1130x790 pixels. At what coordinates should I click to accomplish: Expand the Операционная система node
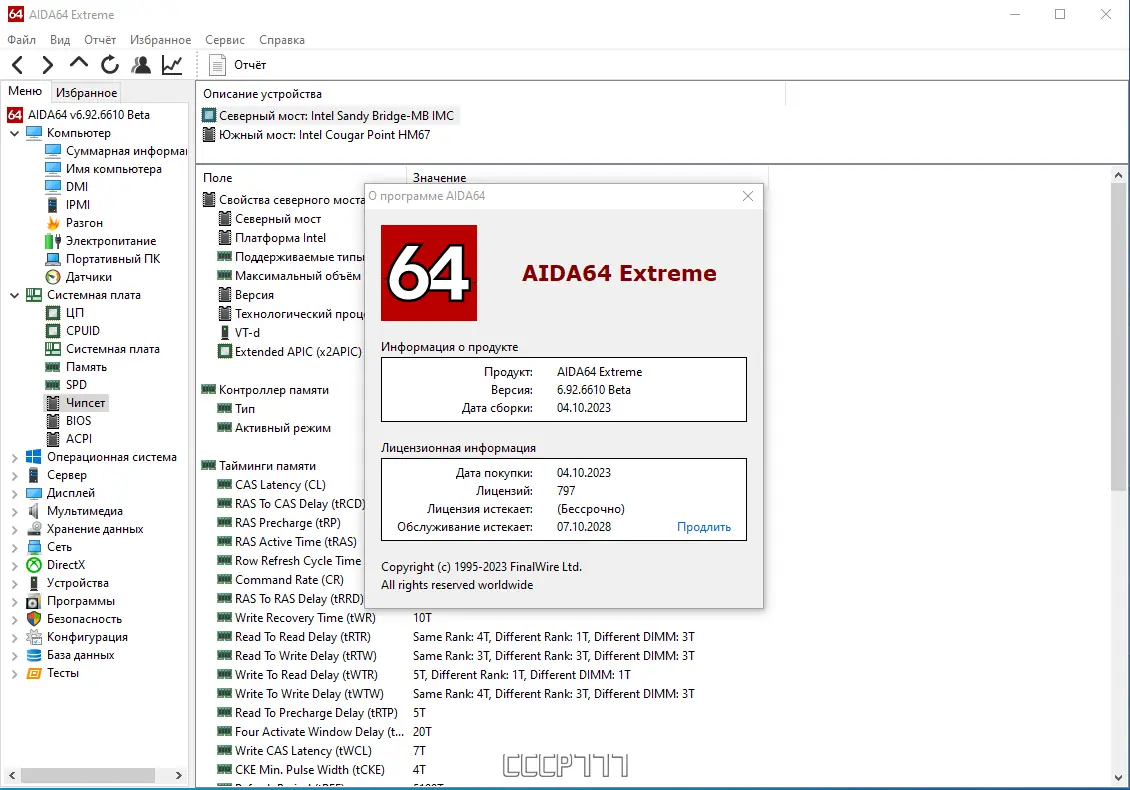coord(14,458)
